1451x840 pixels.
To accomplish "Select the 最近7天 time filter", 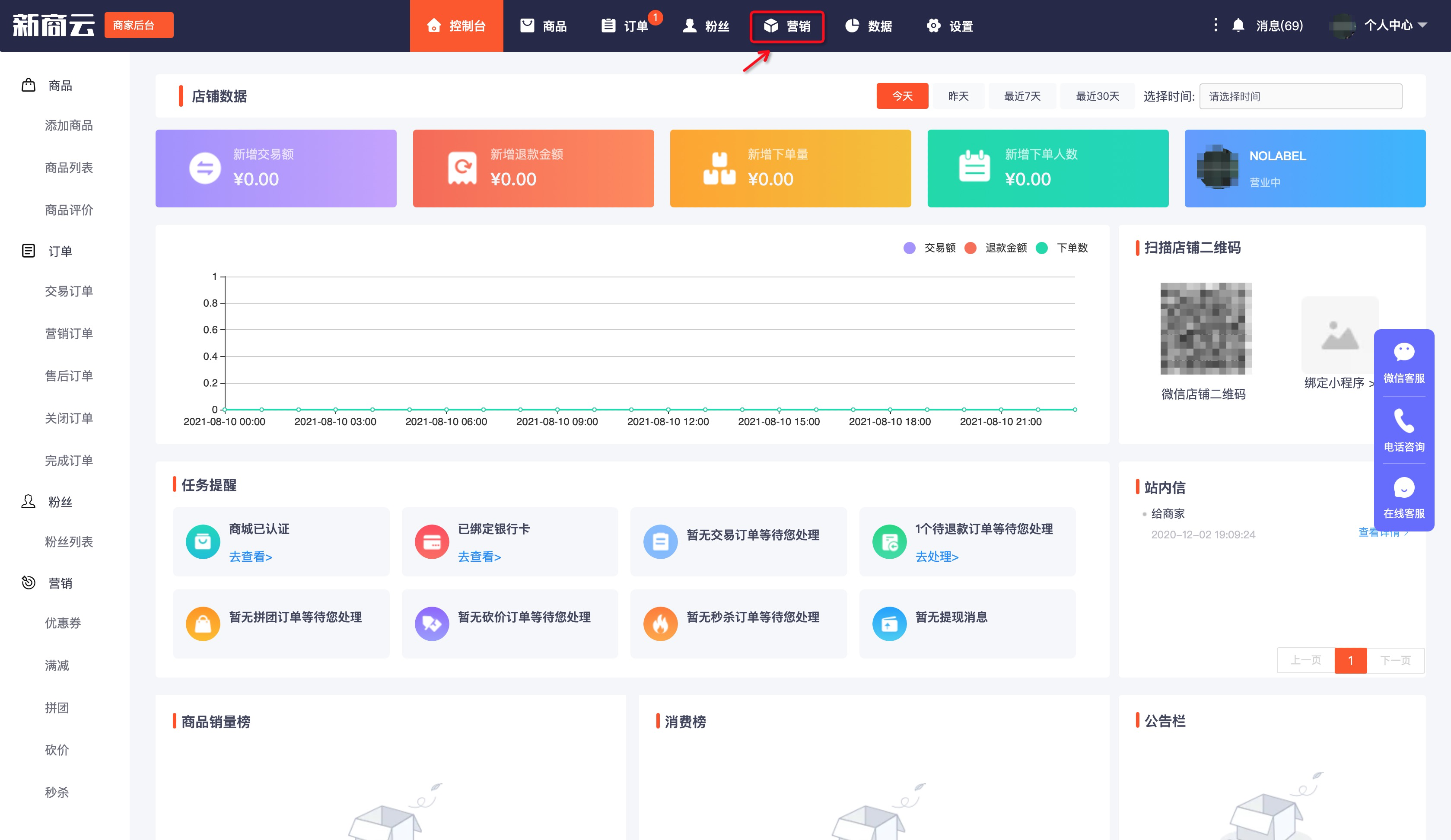I will click(x=1022, y=96).
